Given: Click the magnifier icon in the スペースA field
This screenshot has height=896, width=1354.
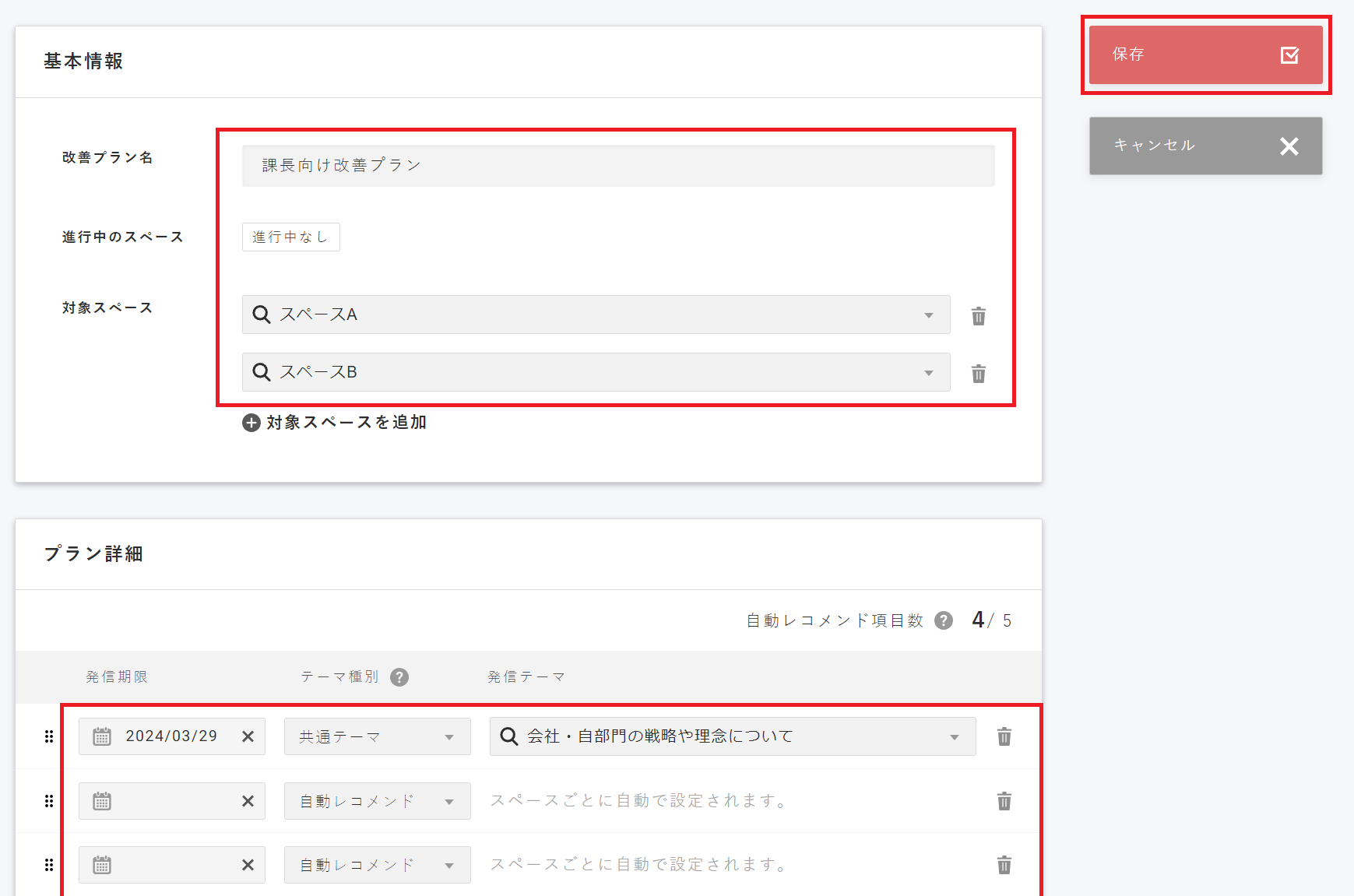Looking at the screenshot, I should pyautogui.click(x=262, y=314).
